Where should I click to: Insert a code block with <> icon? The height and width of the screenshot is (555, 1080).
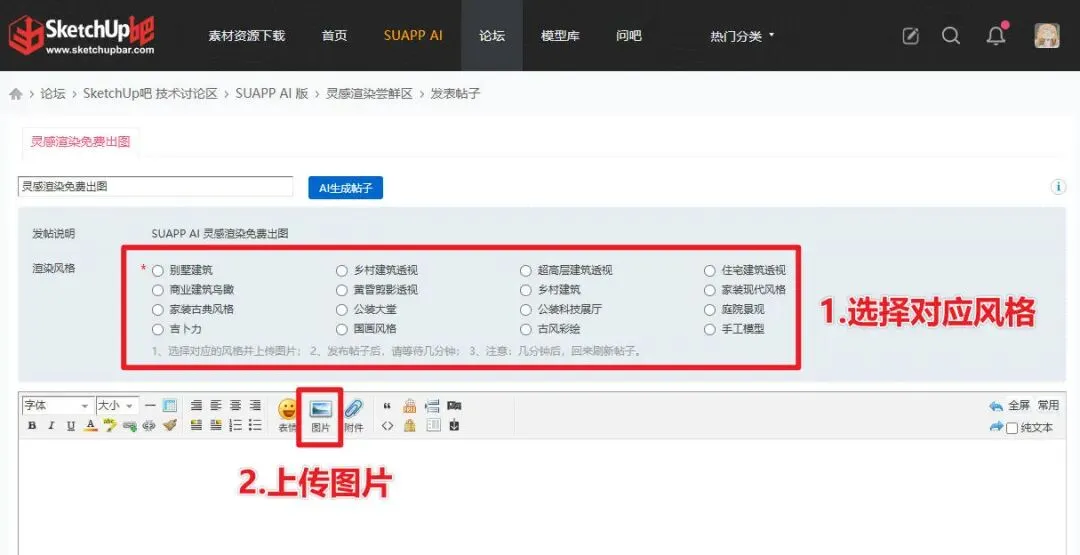tap(387, 426)
